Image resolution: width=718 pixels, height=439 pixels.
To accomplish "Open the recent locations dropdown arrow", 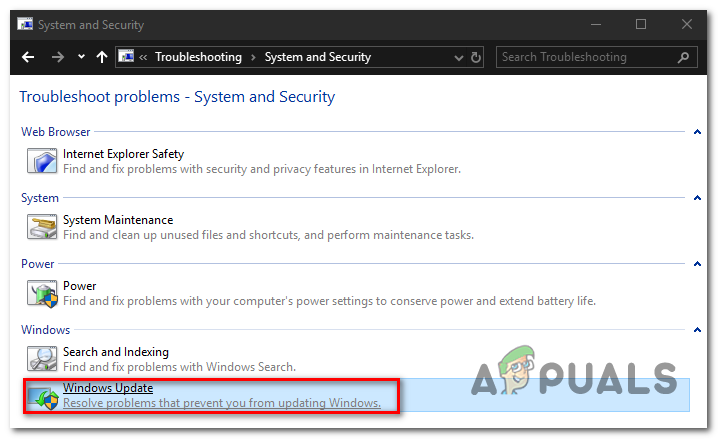I will 81,57.
